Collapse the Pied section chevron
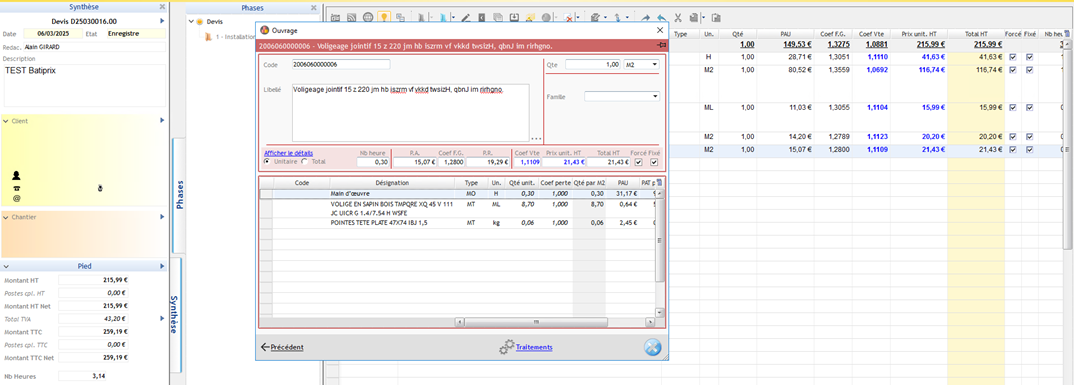Screen dimensions: 1074x385 [x=6, y=266]
